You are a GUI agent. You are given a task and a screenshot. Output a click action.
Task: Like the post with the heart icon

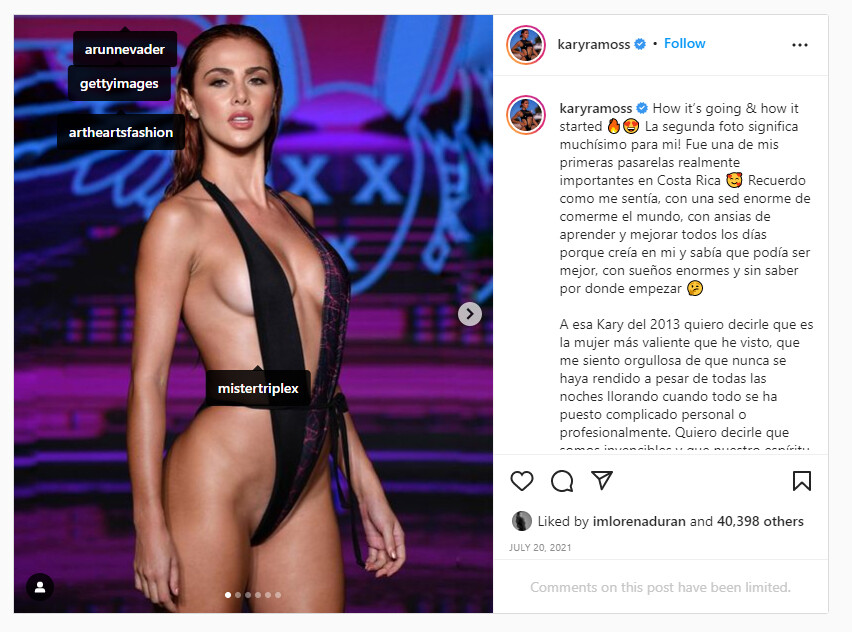click(x=522, y=481)
